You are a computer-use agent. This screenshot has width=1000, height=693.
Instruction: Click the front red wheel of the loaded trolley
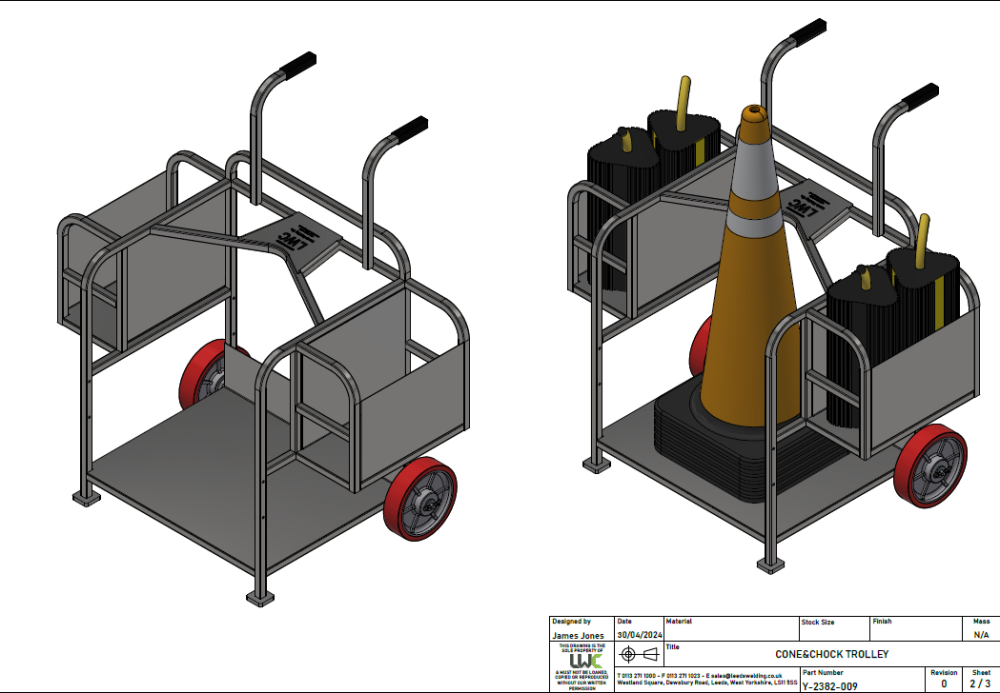click(x=931, y=466)
